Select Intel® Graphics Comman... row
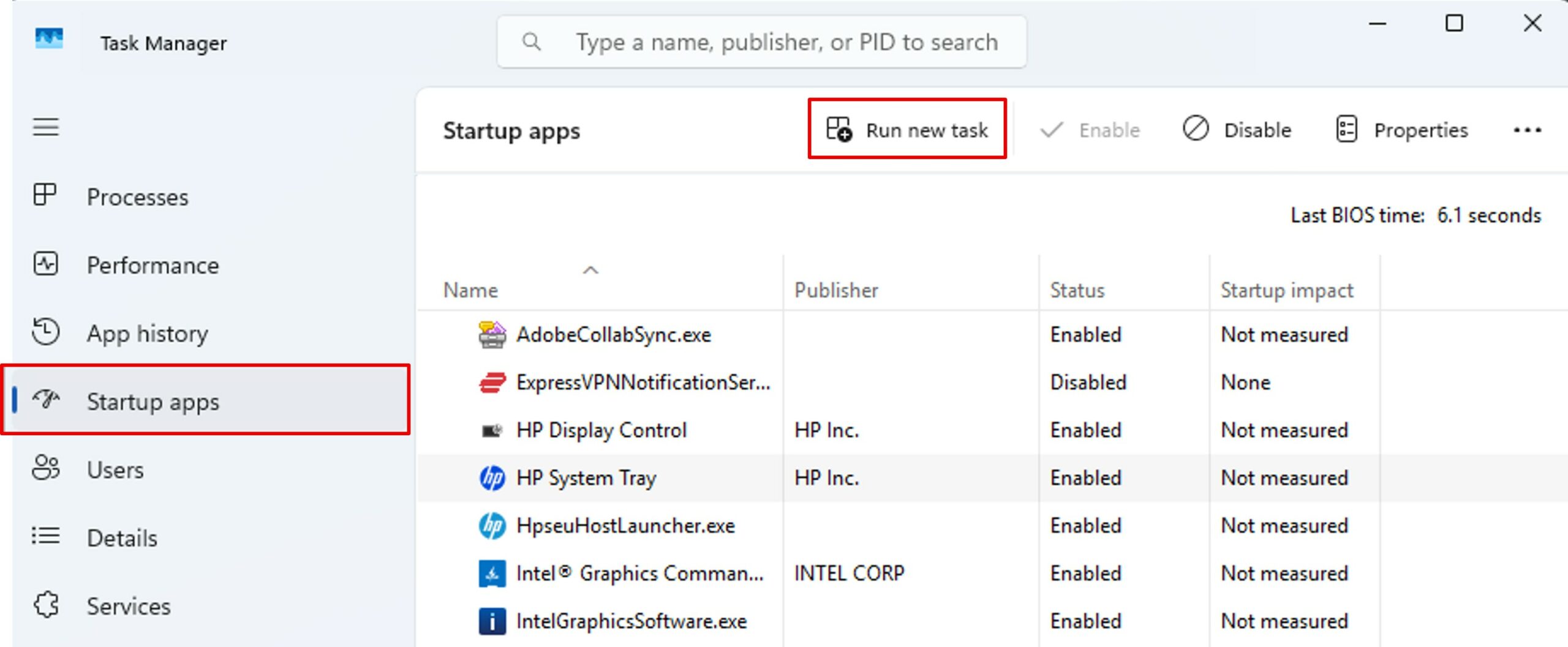 (x=992, y=574)
